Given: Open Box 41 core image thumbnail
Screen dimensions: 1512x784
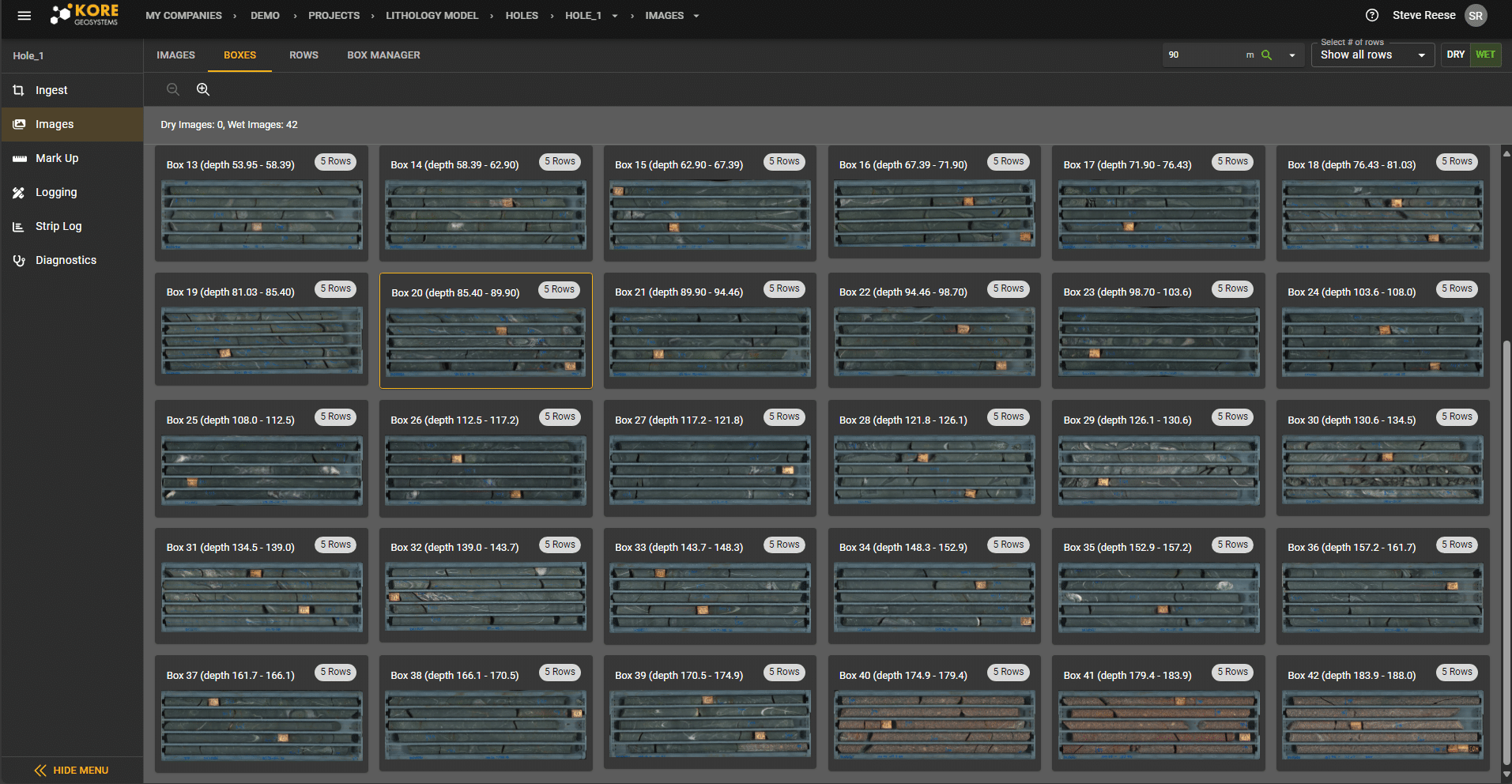Looking at the screenshot, I should [x=1158, y=725].
